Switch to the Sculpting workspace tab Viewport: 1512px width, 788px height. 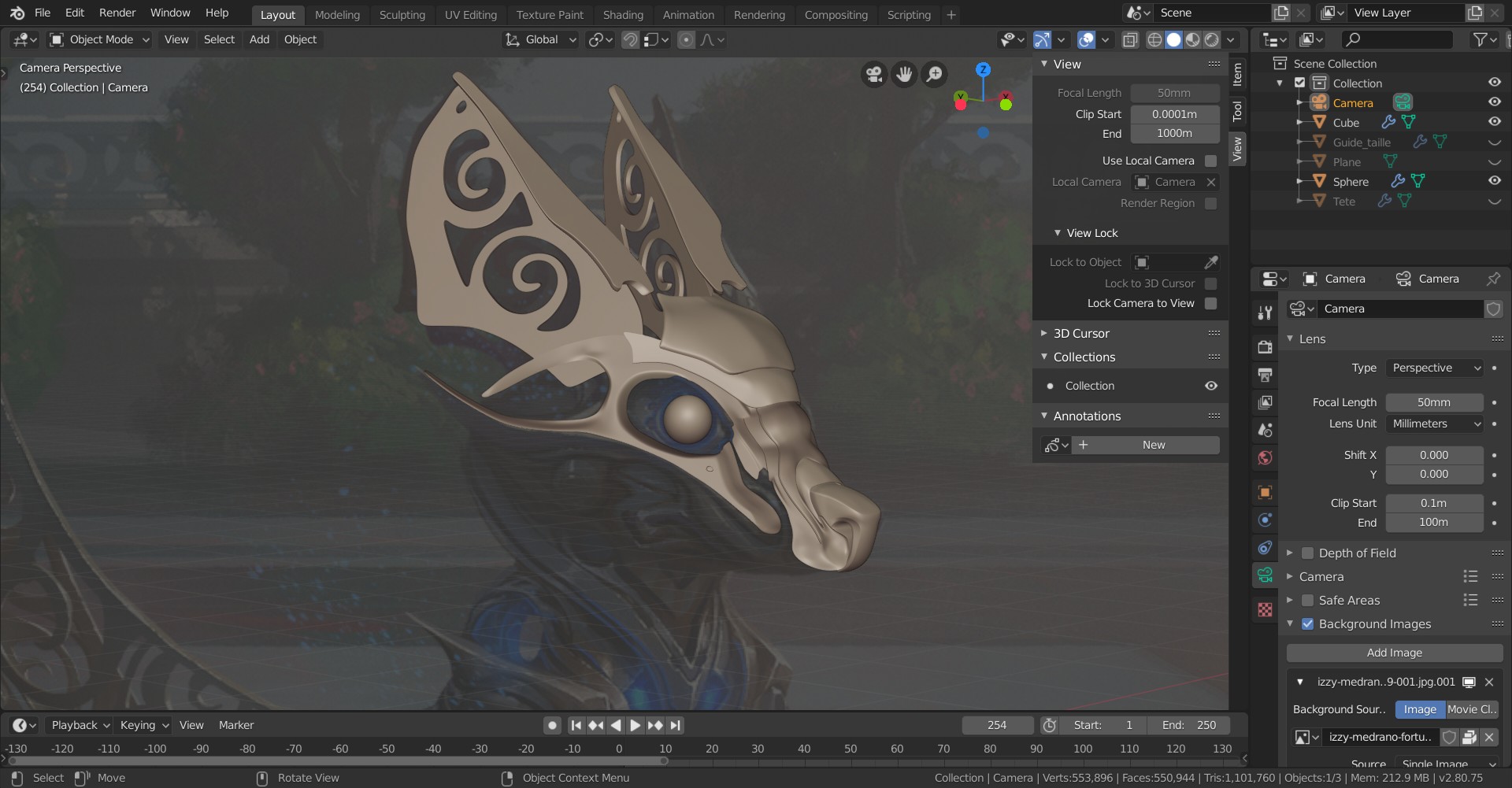point(402,15)
